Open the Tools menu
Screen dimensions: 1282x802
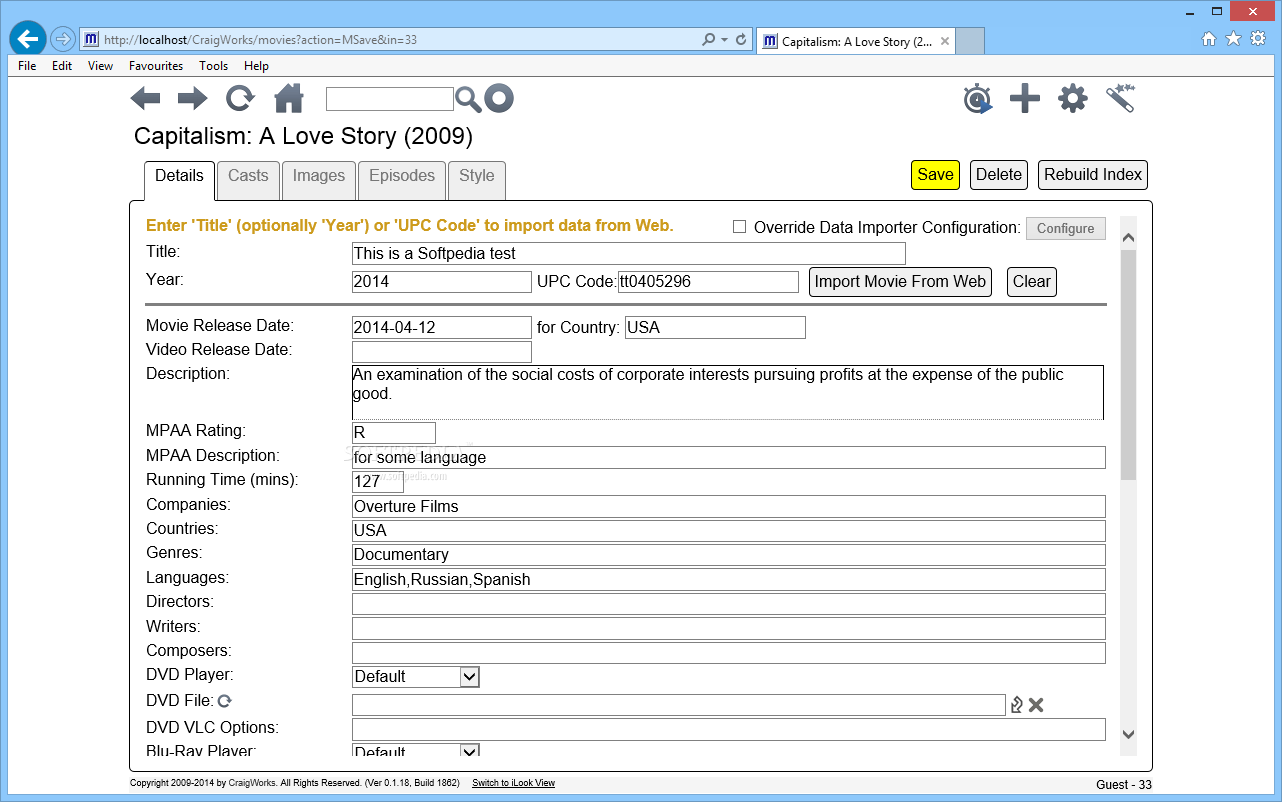213,66
